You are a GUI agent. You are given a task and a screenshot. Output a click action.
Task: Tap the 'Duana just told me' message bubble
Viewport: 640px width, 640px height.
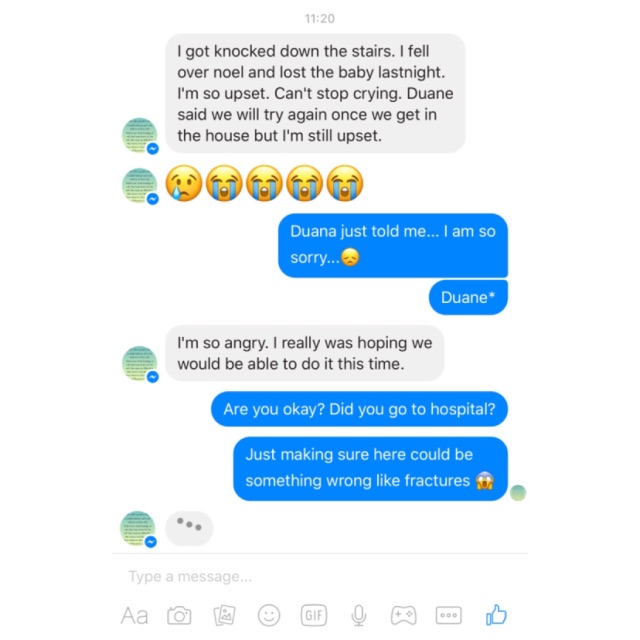393,245
